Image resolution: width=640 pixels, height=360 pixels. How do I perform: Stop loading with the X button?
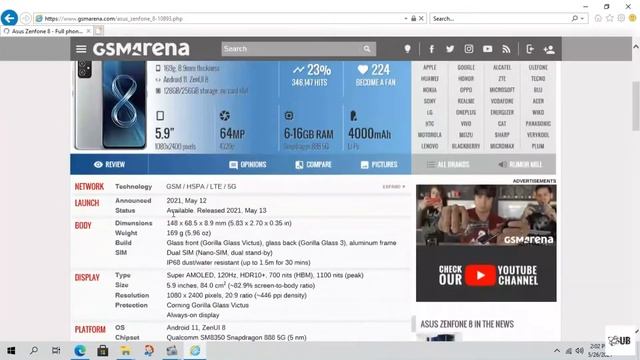[421, 18]
